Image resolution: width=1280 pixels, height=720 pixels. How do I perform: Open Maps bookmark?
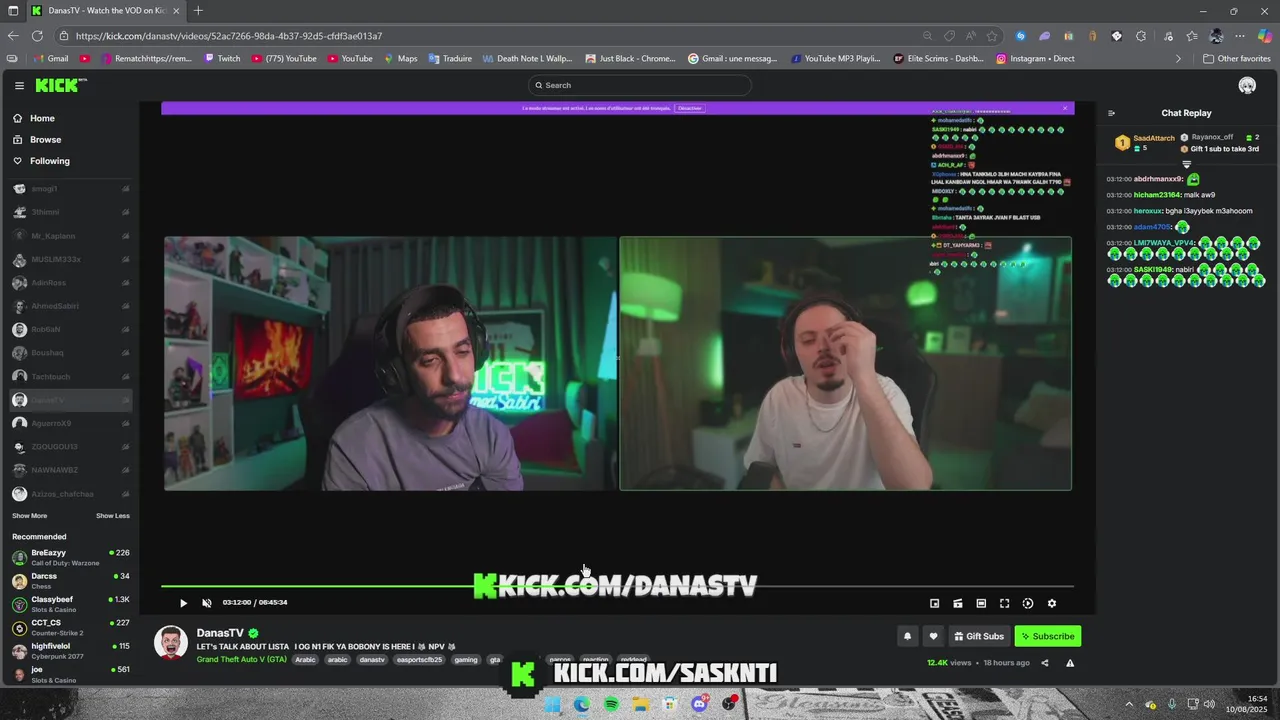tap(400, 58)
